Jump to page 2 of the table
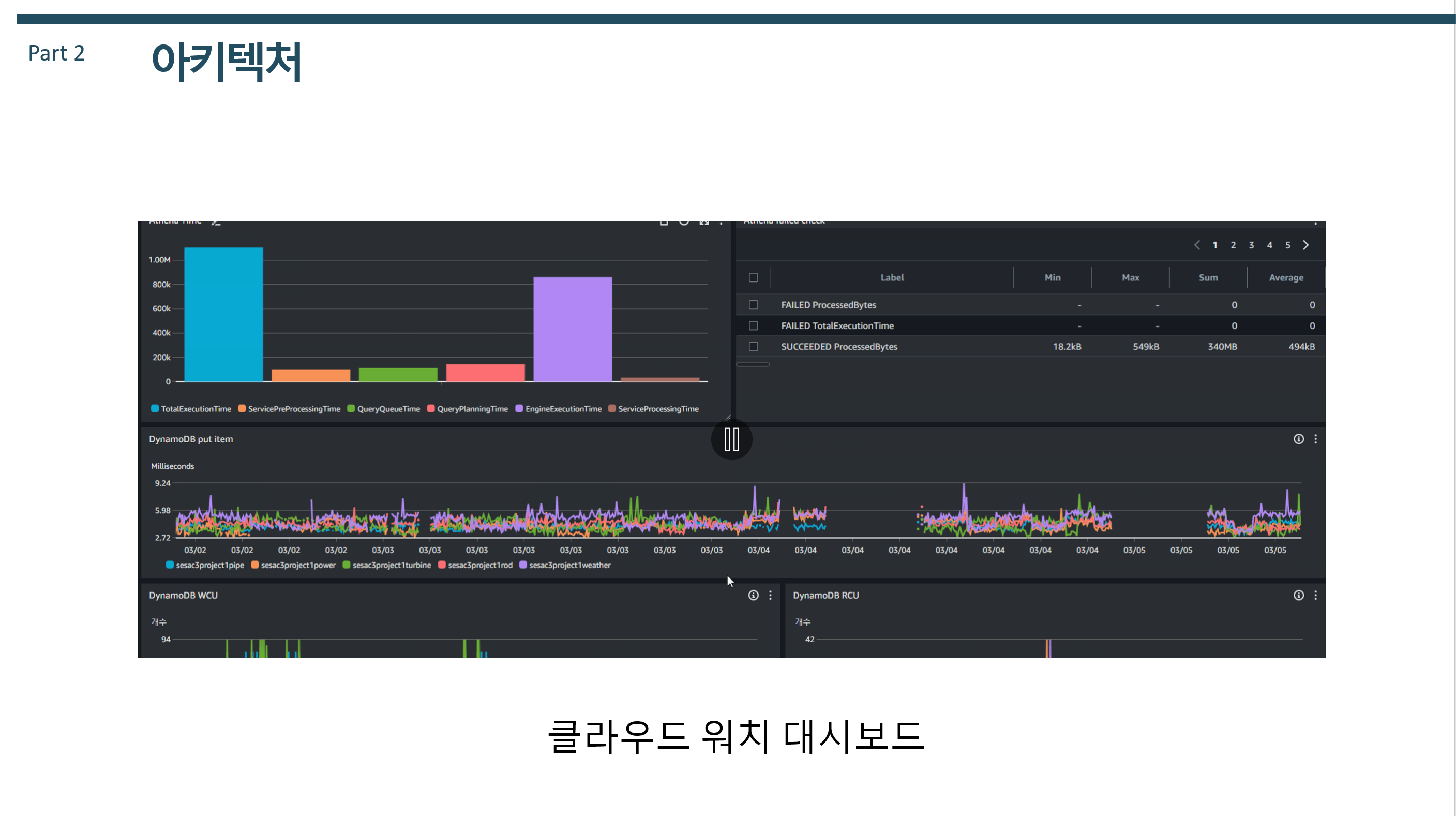The width and height of the screenshot is (1456, 816). 1233,245
